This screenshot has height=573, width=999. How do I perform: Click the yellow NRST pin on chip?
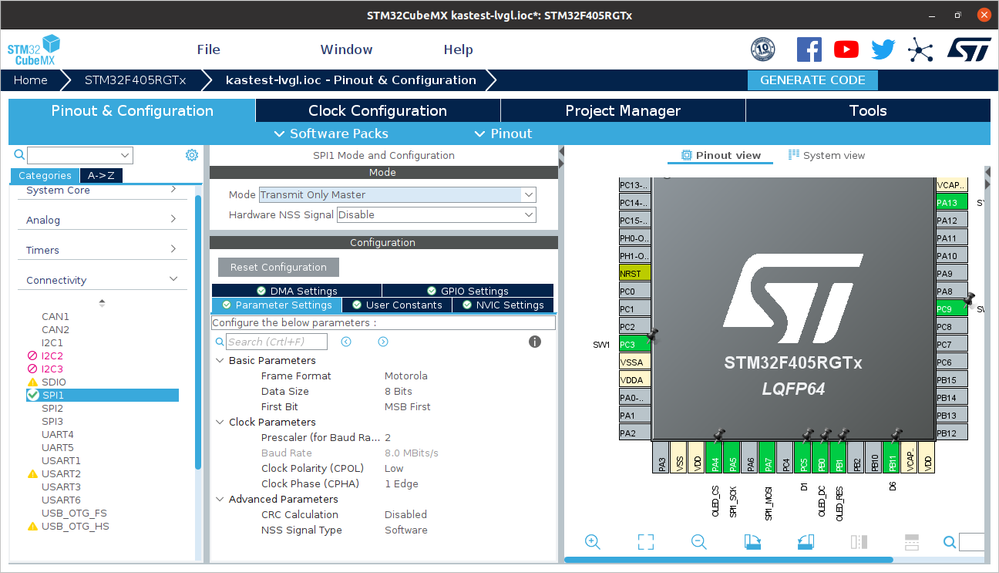[x=635, y=273]
